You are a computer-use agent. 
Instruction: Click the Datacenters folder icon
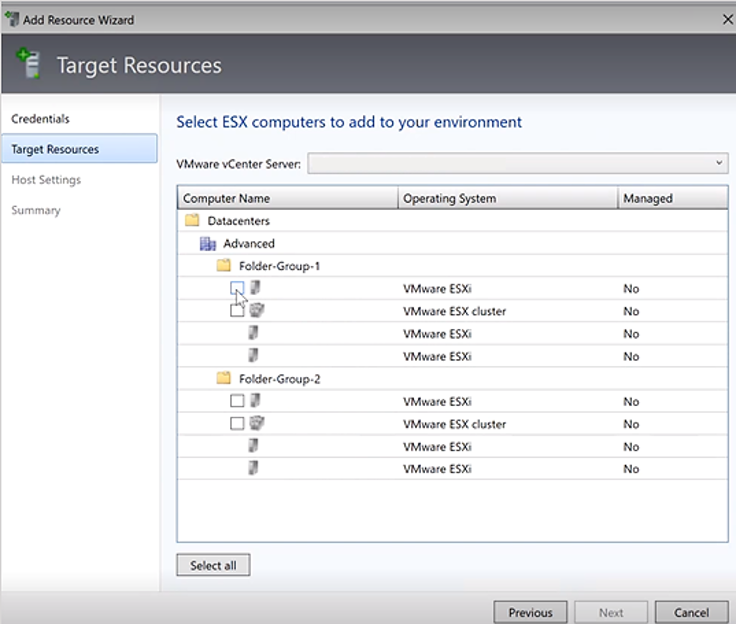point(192,220)
